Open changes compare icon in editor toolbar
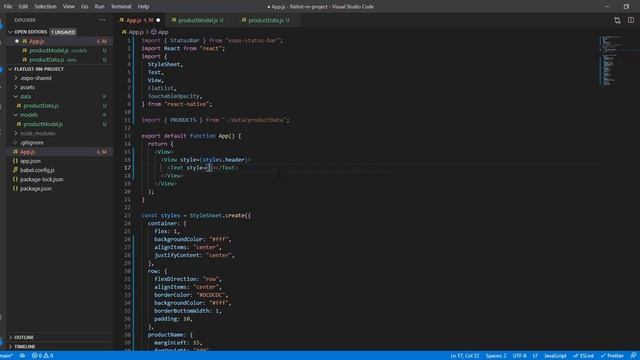Image resolution: width=640 pixels, height=360 pixels. coord(617,20)
